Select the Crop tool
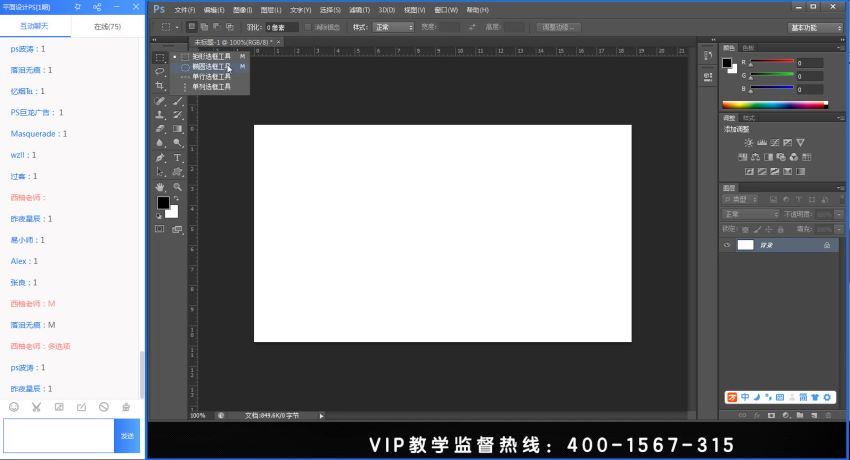850x460 pixels. pyautogui.click(x=159, y=86)
